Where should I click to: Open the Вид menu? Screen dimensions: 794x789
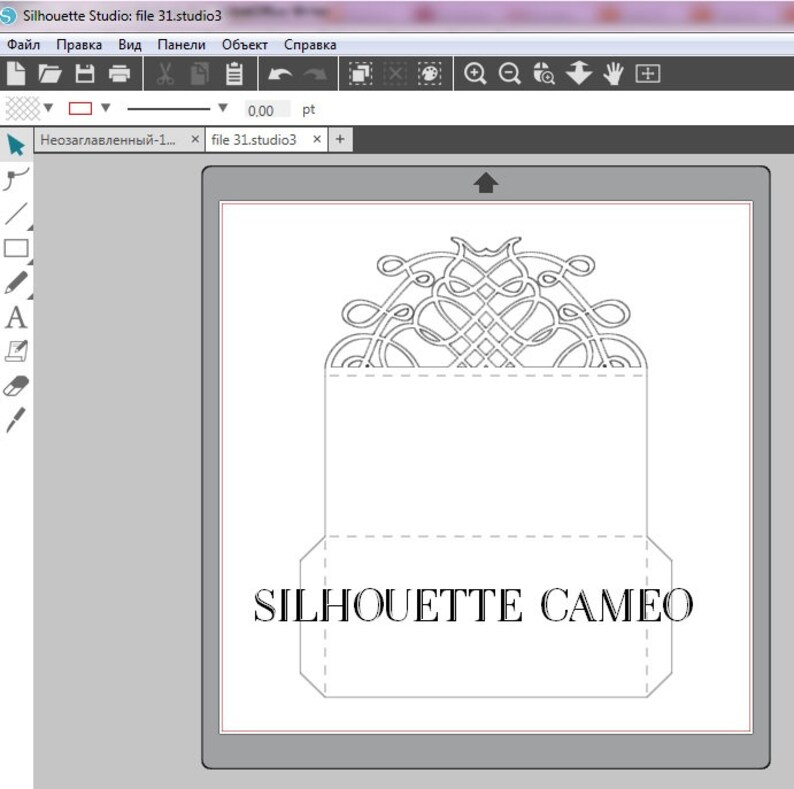[x=130, y=45]
